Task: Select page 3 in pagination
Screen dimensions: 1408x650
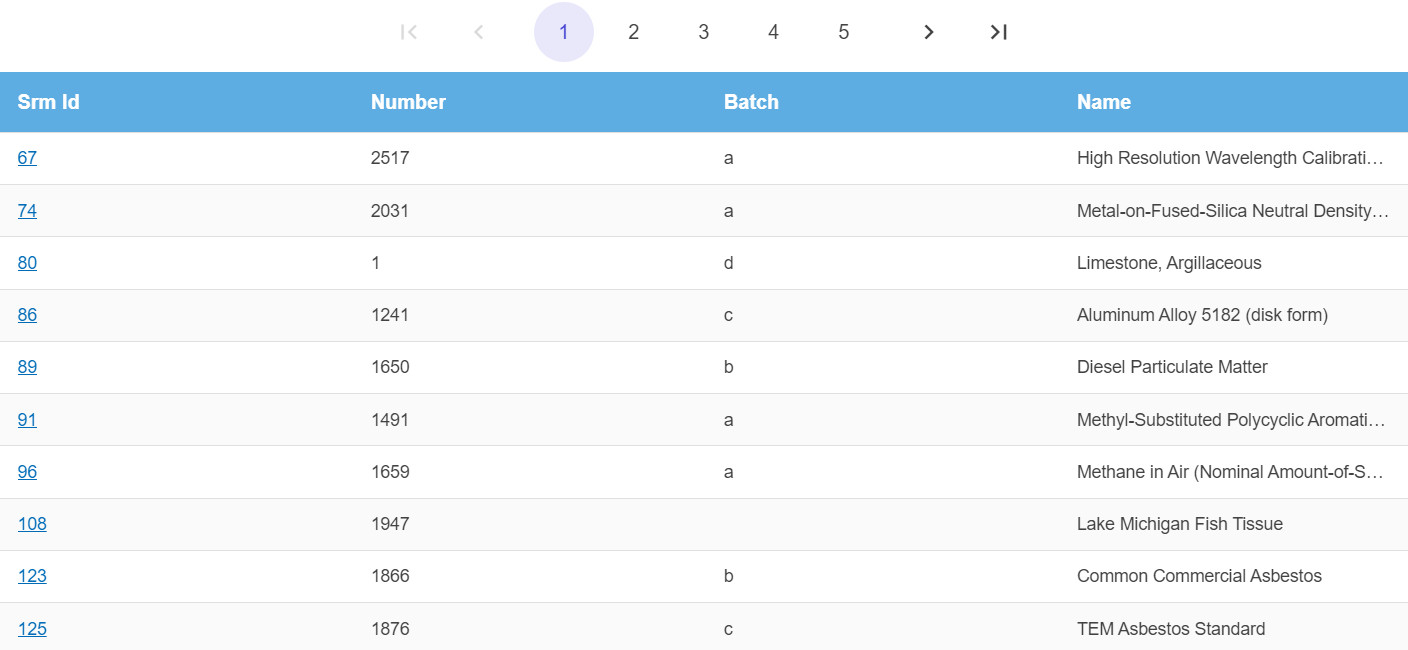Action: (x=703, y=32)
